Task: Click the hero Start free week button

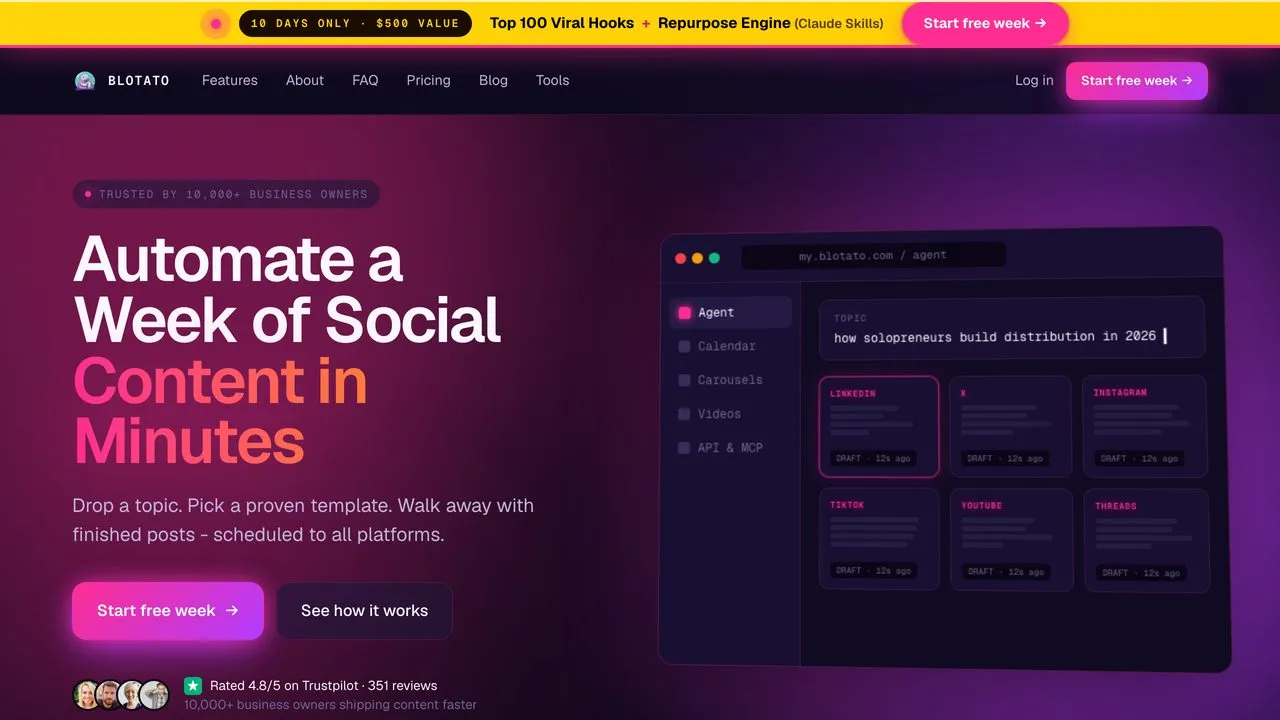Action: coord(168,611)
